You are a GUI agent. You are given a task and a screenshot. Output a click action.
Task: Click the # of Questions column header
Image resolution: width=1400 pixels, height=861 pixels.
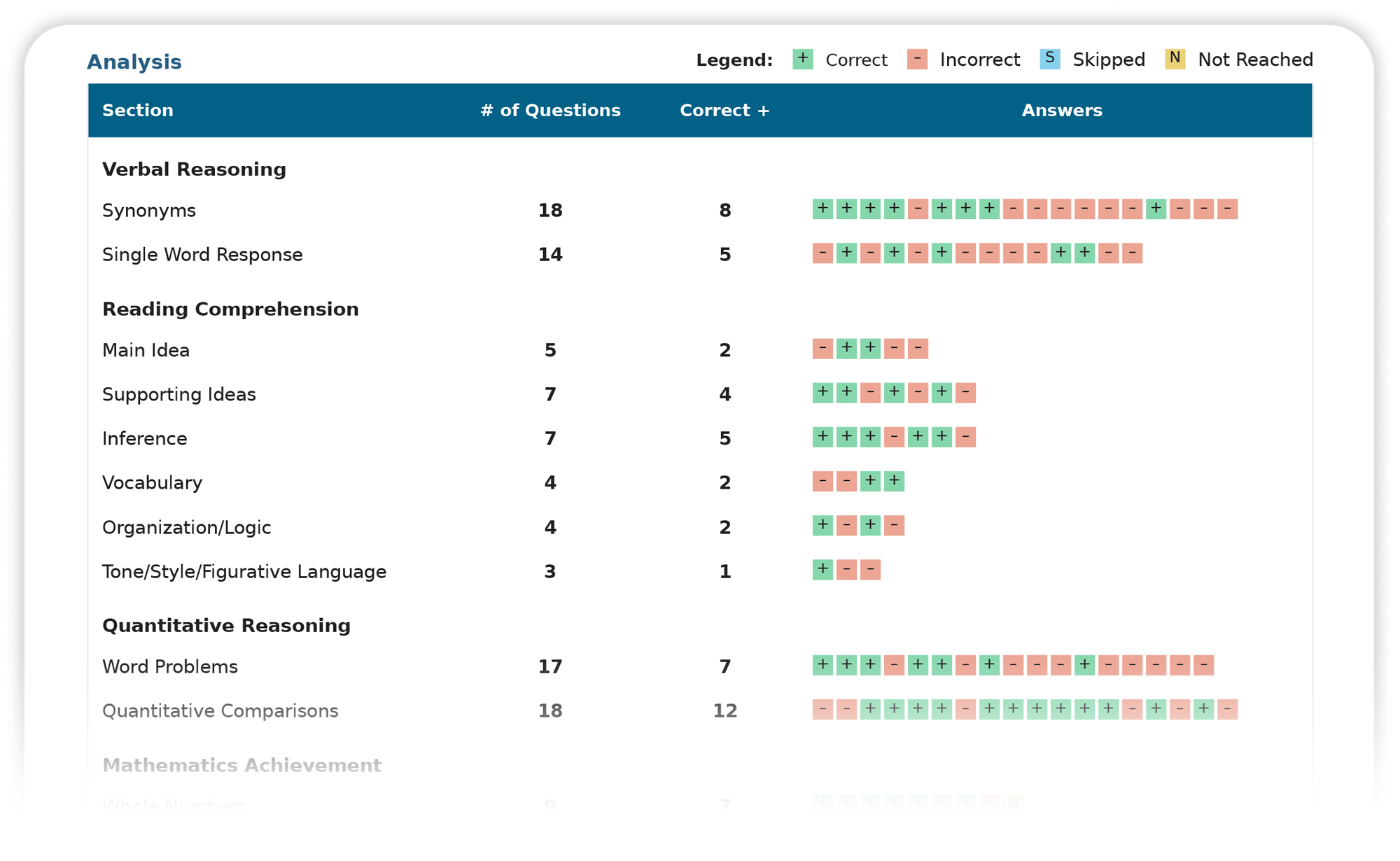[x=550, y=111]
